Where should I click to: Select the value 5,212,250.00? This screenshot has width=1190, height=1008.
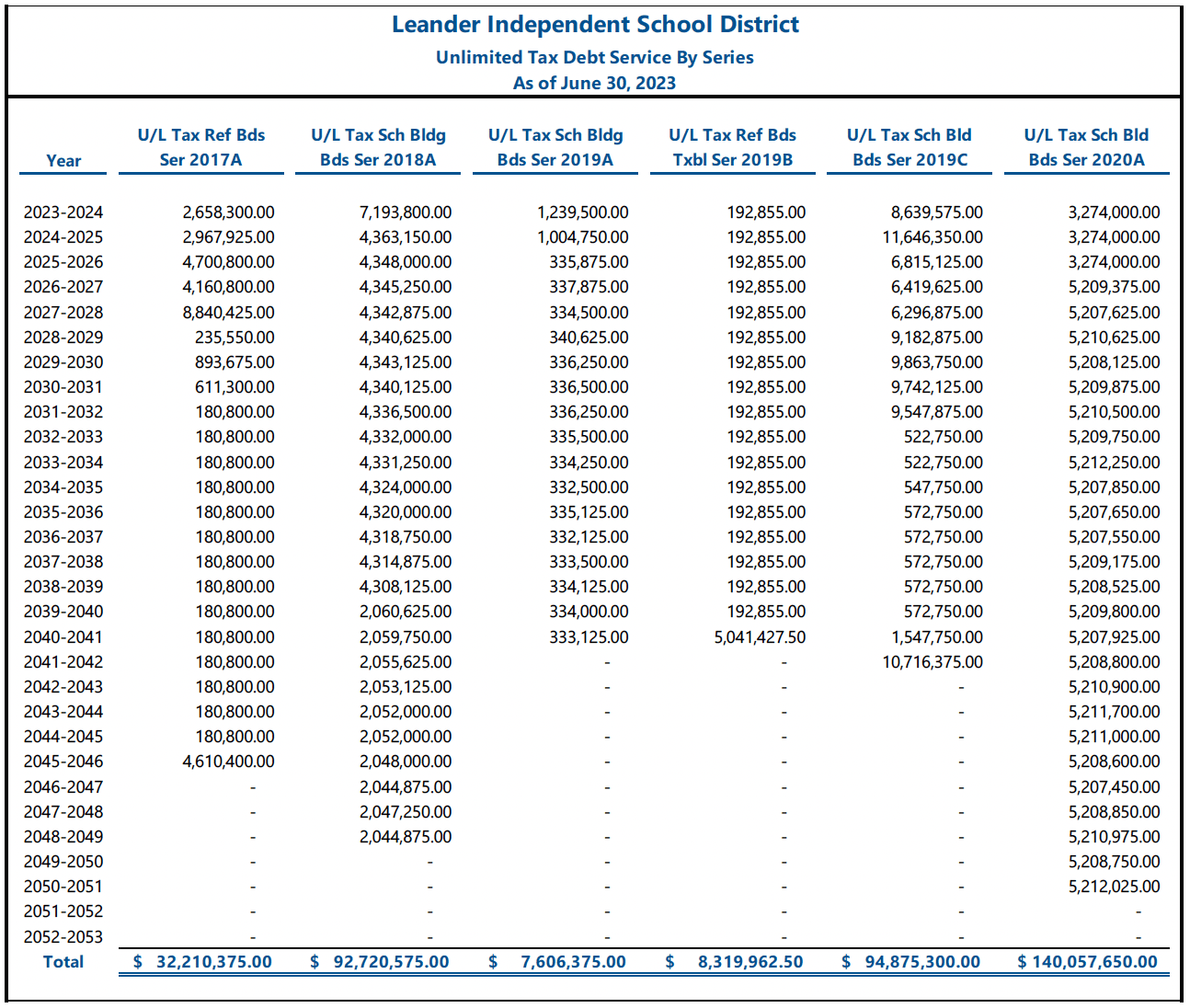pos(1115,463)
